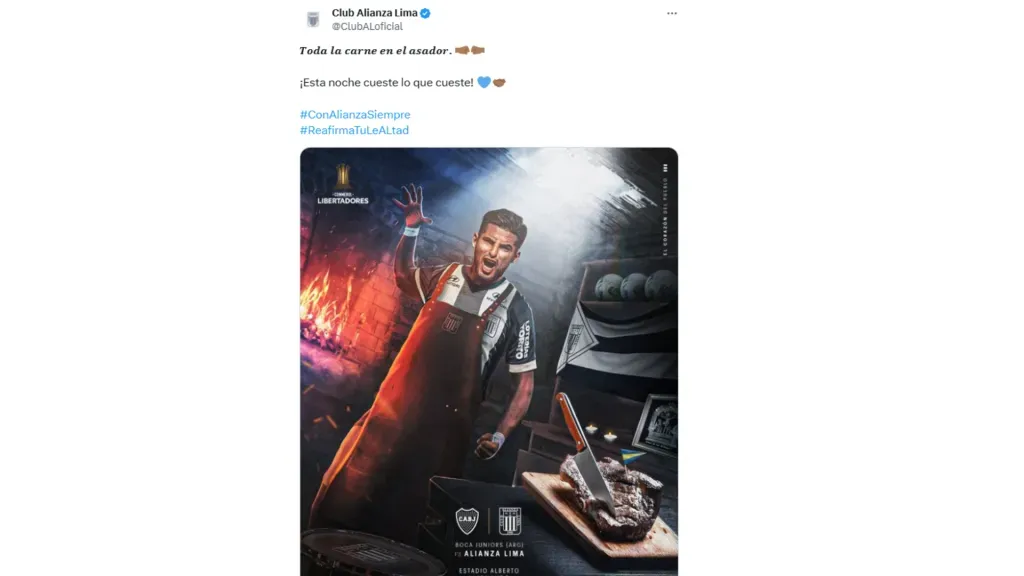This screenshot has height=576, width=1024.
Task: Visit the @ClubALoficial handle
Action: 367,27
